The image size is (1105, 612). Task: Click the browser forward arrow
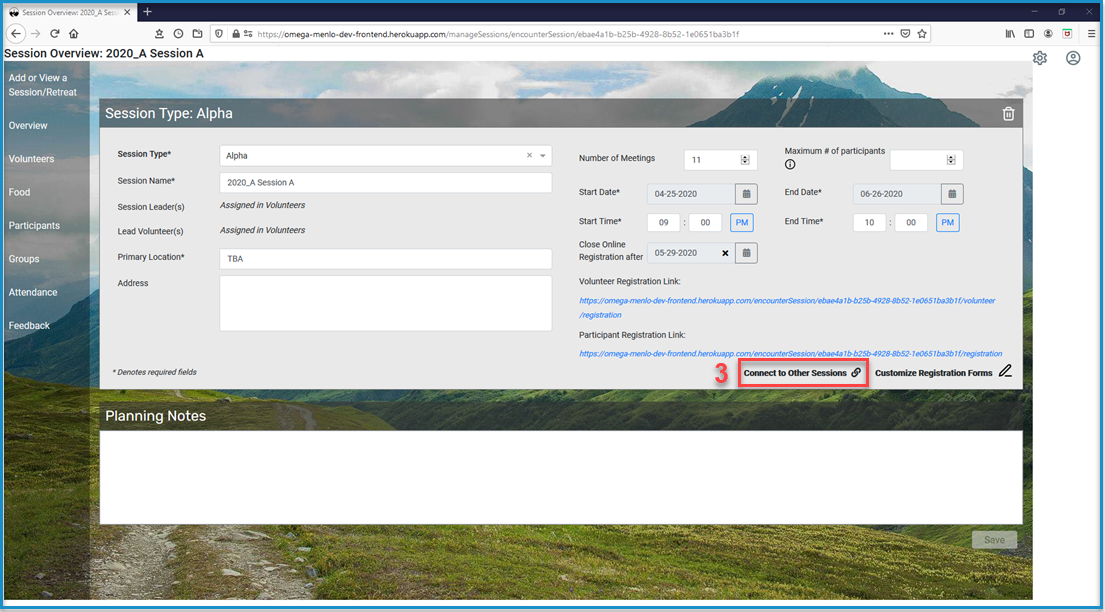(35, 33)
